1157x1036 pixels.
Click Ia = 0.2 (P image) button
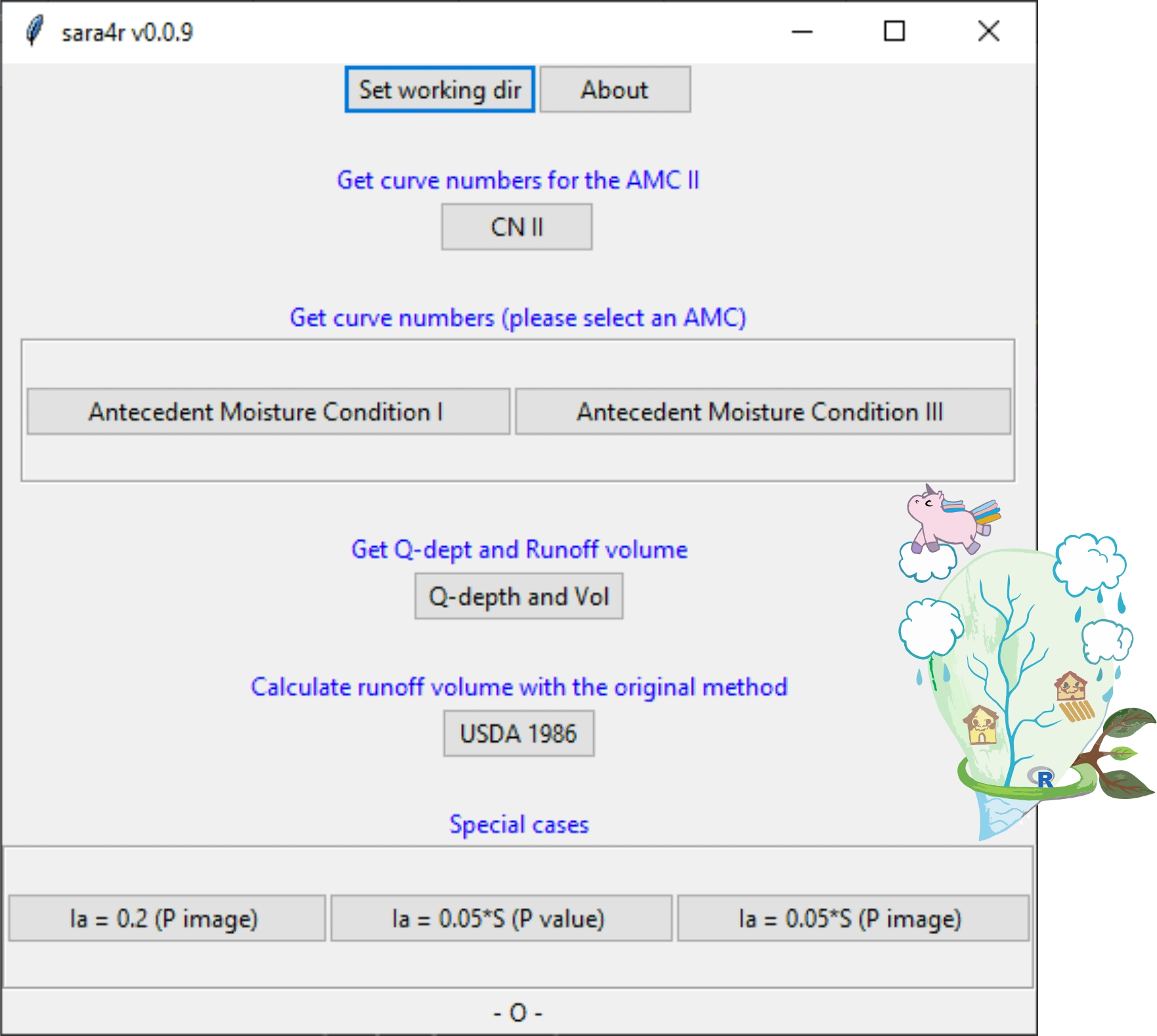167,918
